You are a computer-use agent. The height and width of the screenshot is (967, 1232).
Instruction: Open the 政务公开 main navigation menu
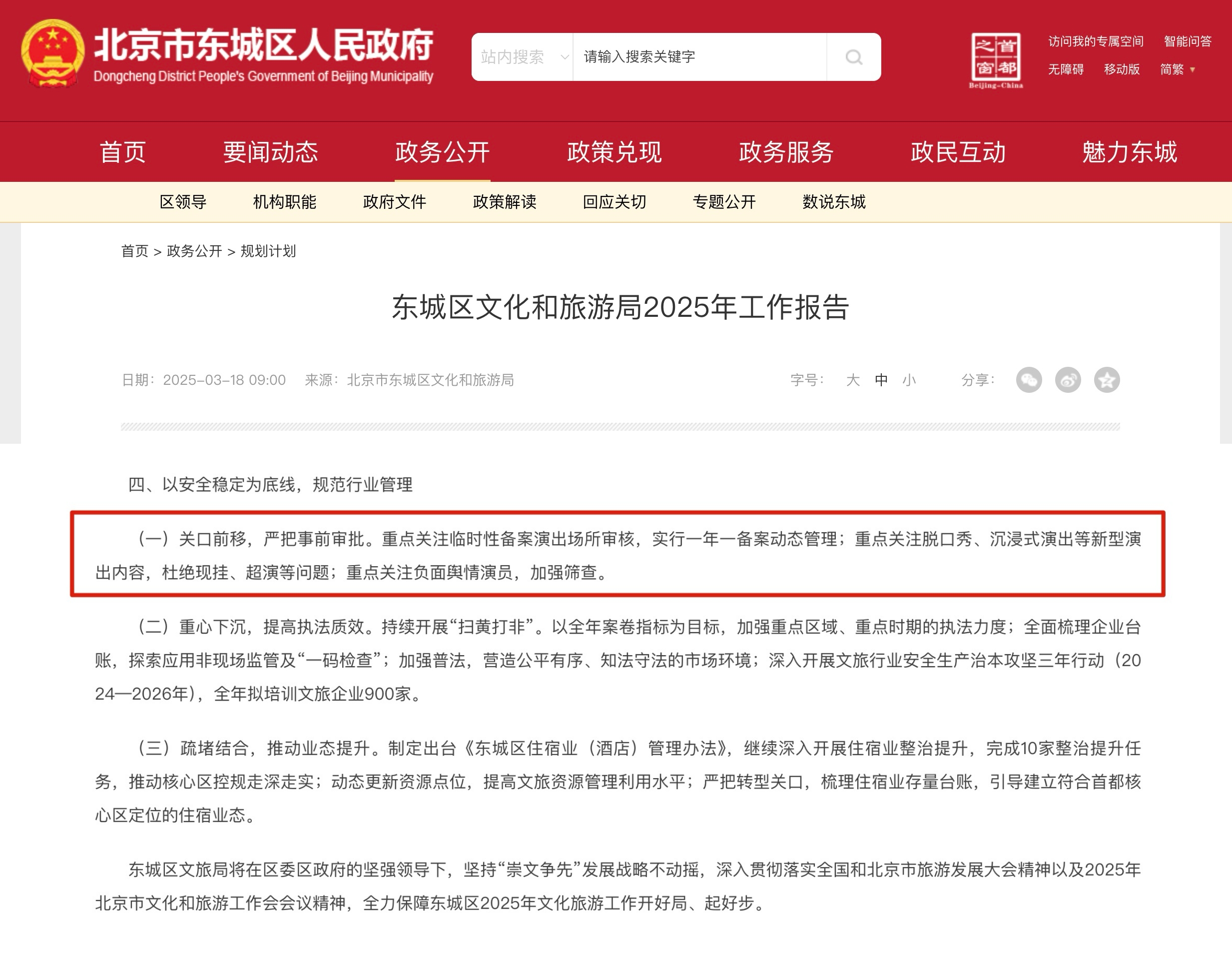[x=442, y=152]
